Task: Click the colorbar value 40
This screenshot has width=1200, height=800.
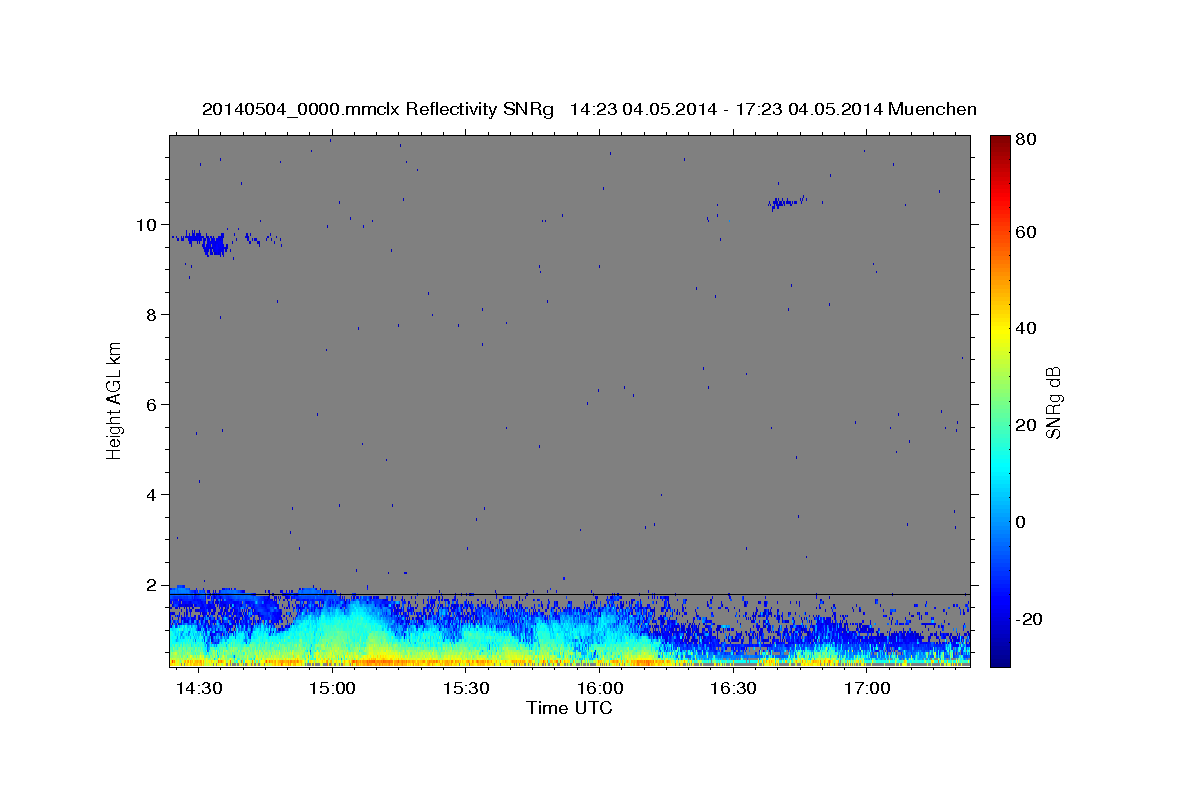Action: click(x=1025, y=328)
